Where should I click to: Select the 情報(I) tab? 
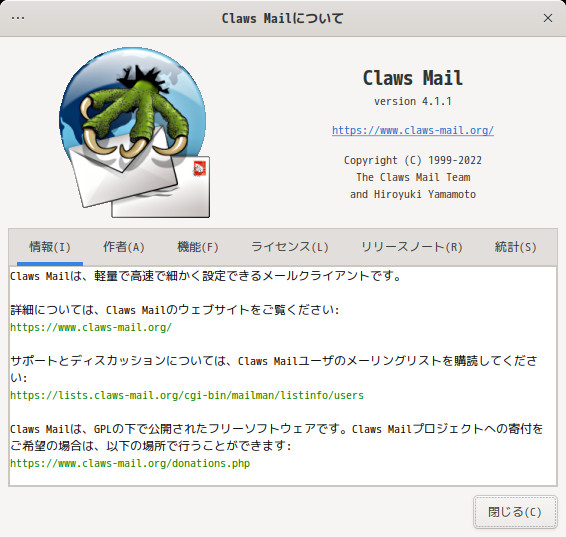pos(50,247)
